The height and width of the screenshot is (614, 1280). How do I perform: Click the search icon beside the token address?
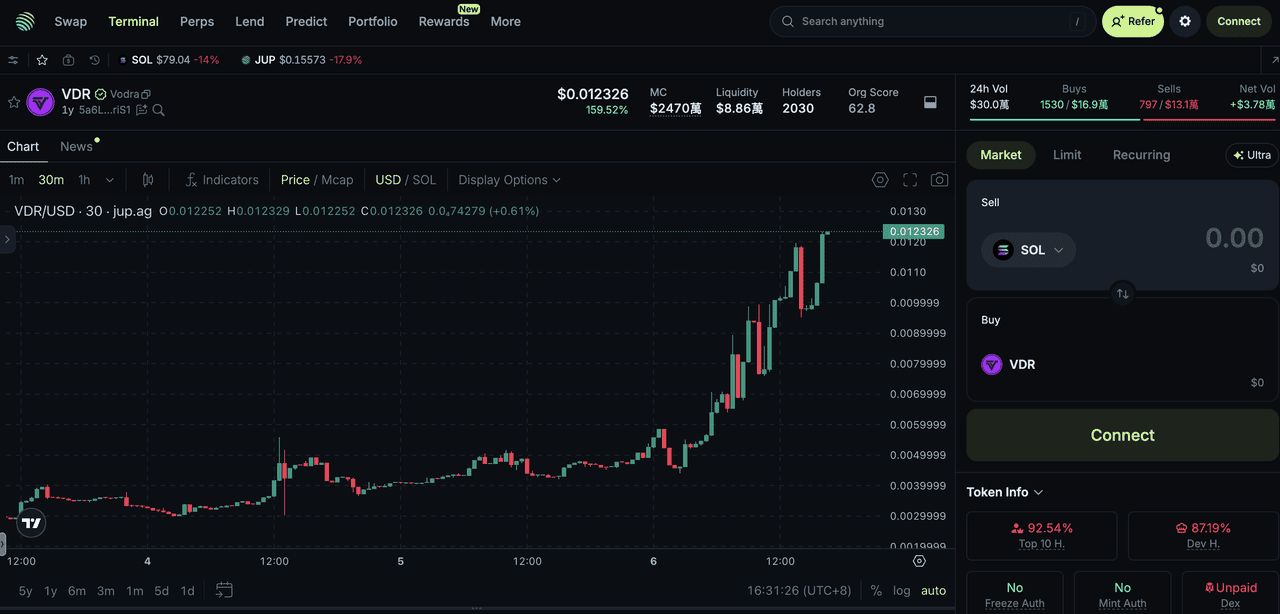(158, 110)
